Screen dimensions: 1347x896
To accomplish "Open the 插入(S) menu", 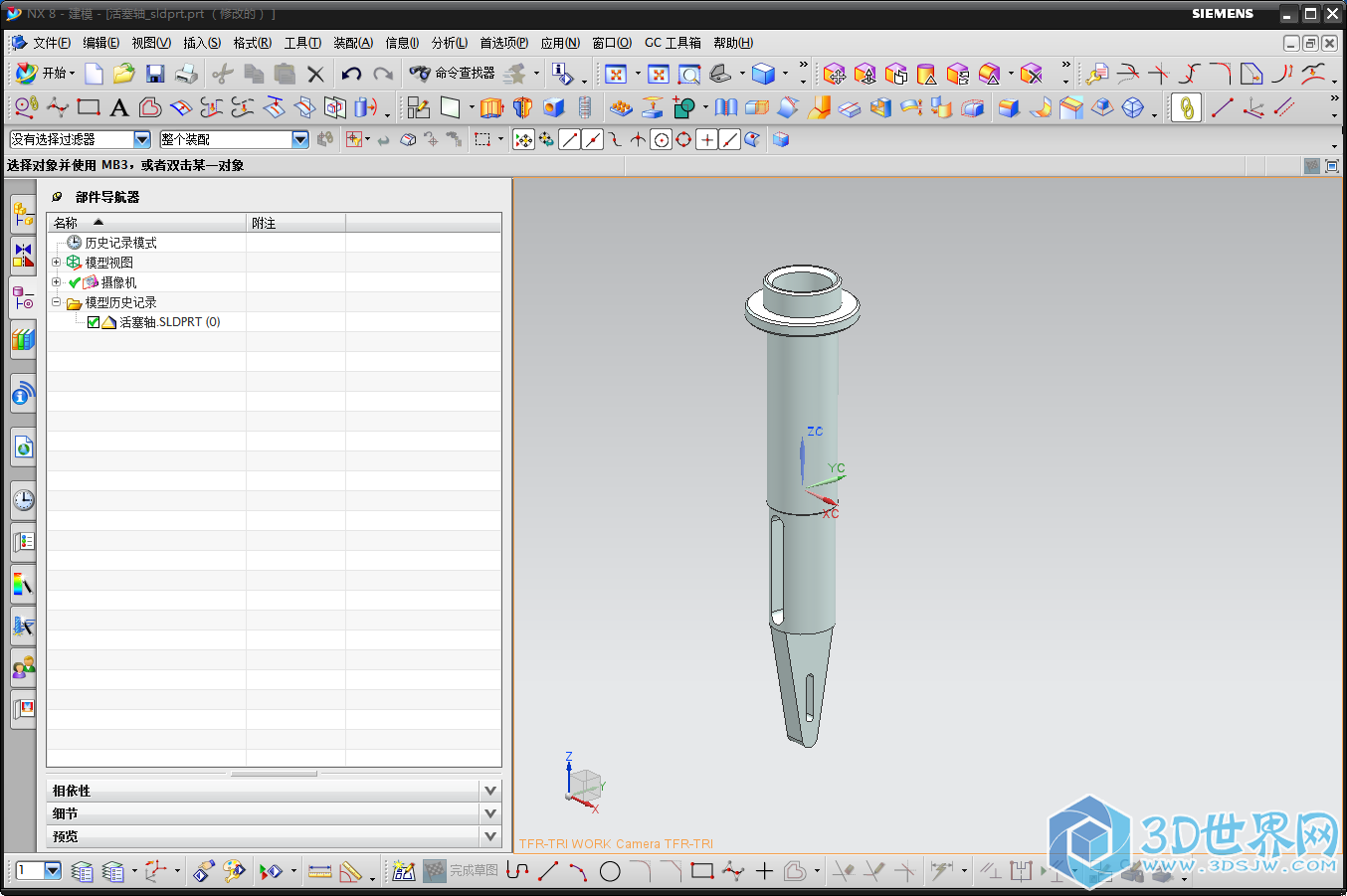I will click(x=202, y=43).
